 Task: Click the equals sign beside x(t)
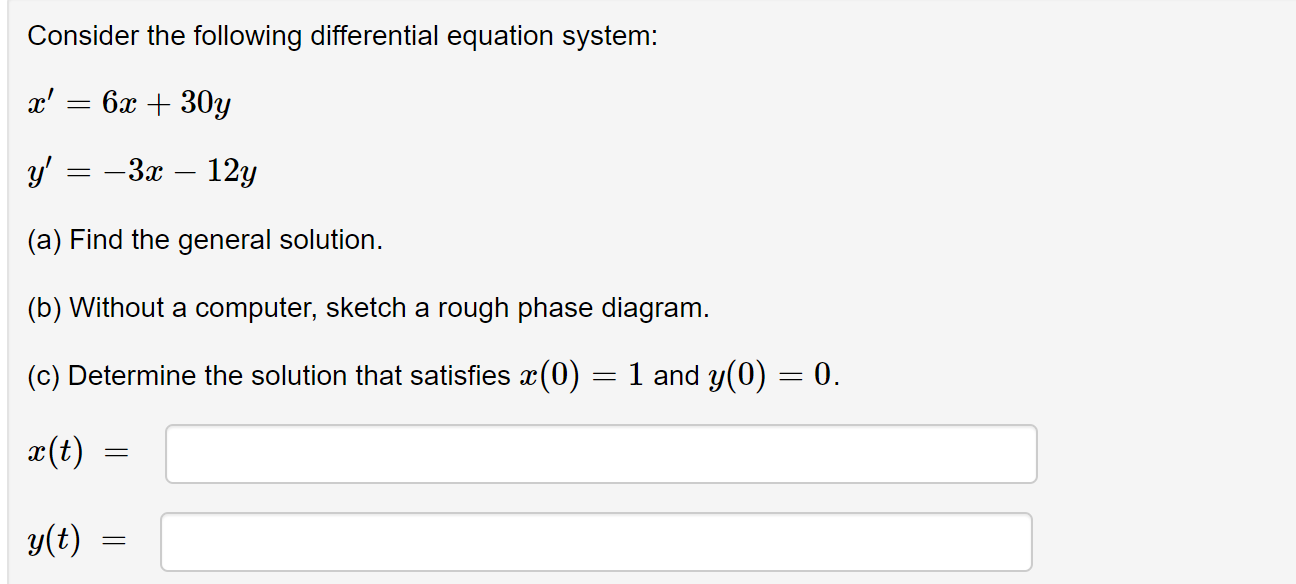pos(120,454)
